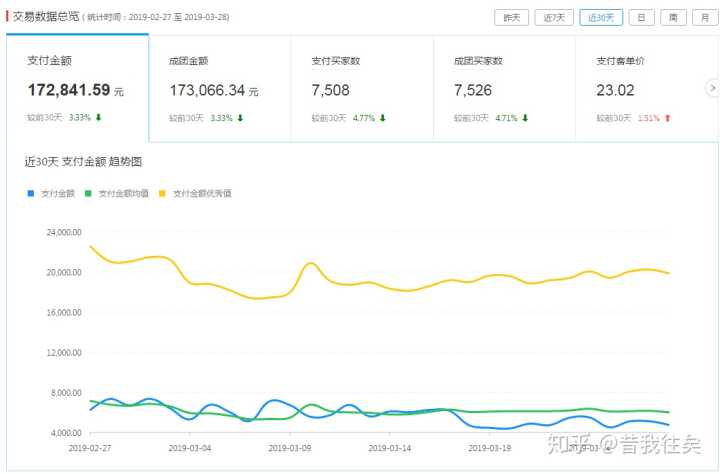Click the right chevron to show more metrics
The height and width of the screenshot is (474, 720).
pos(712,88)
